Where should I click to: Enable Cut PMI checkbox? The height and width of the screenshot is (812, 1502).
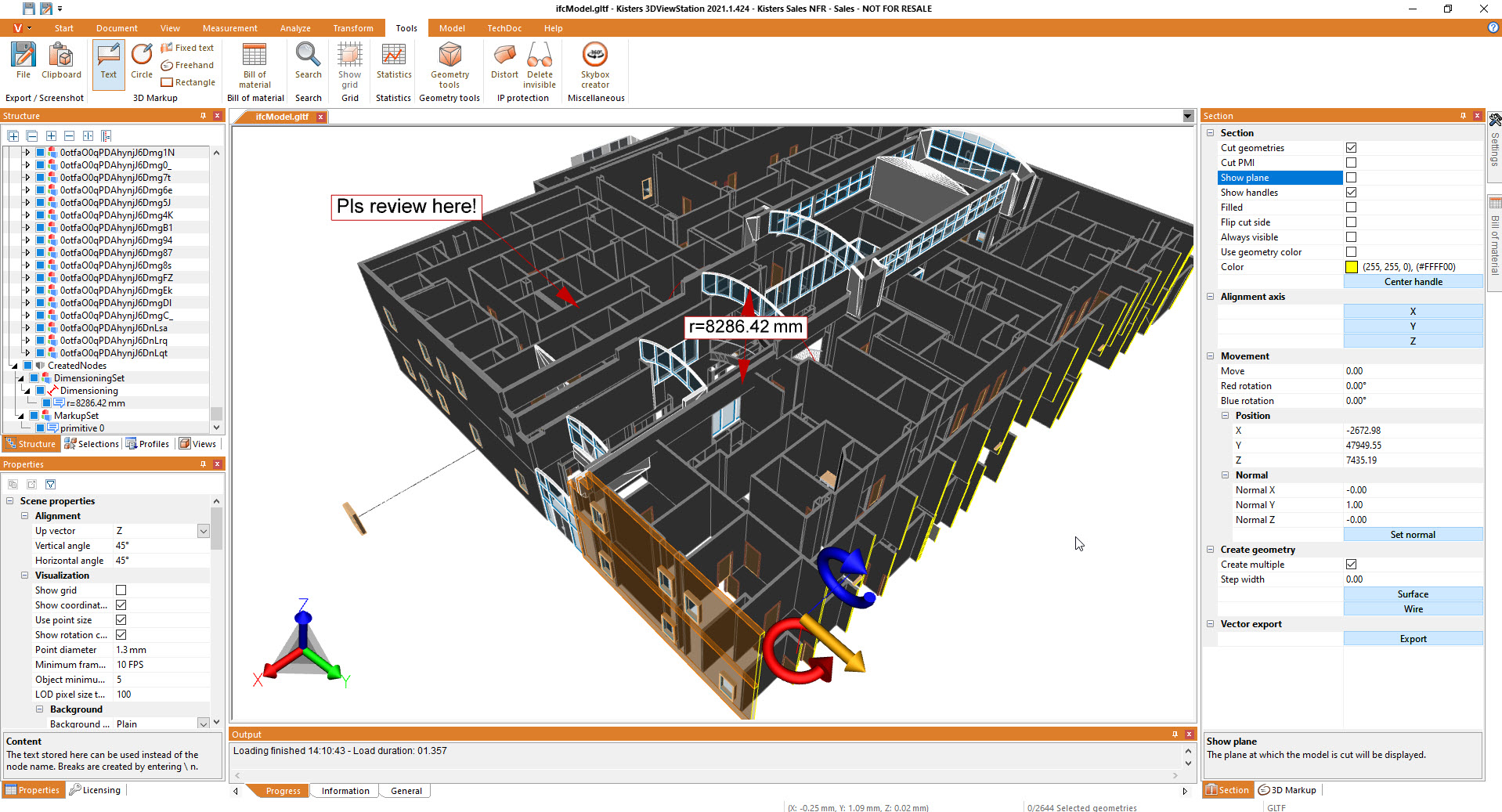(x=1351, y=162)
